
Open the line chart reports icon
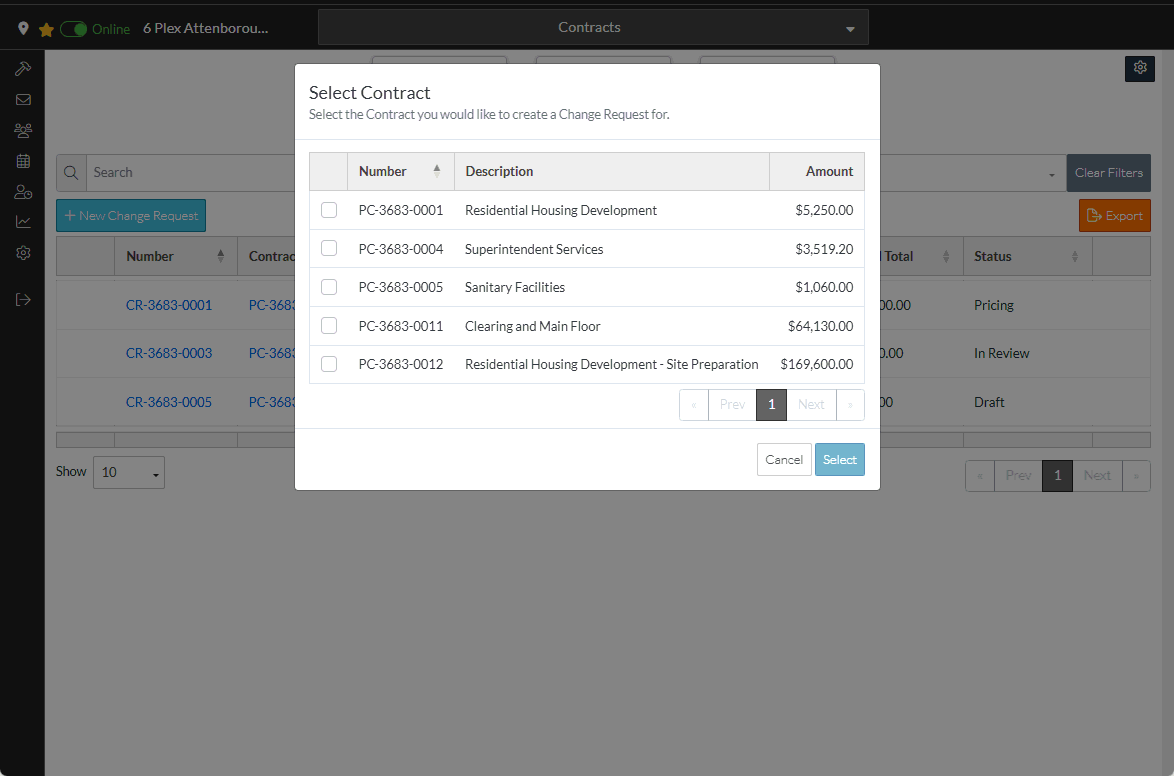coord(23,222)
